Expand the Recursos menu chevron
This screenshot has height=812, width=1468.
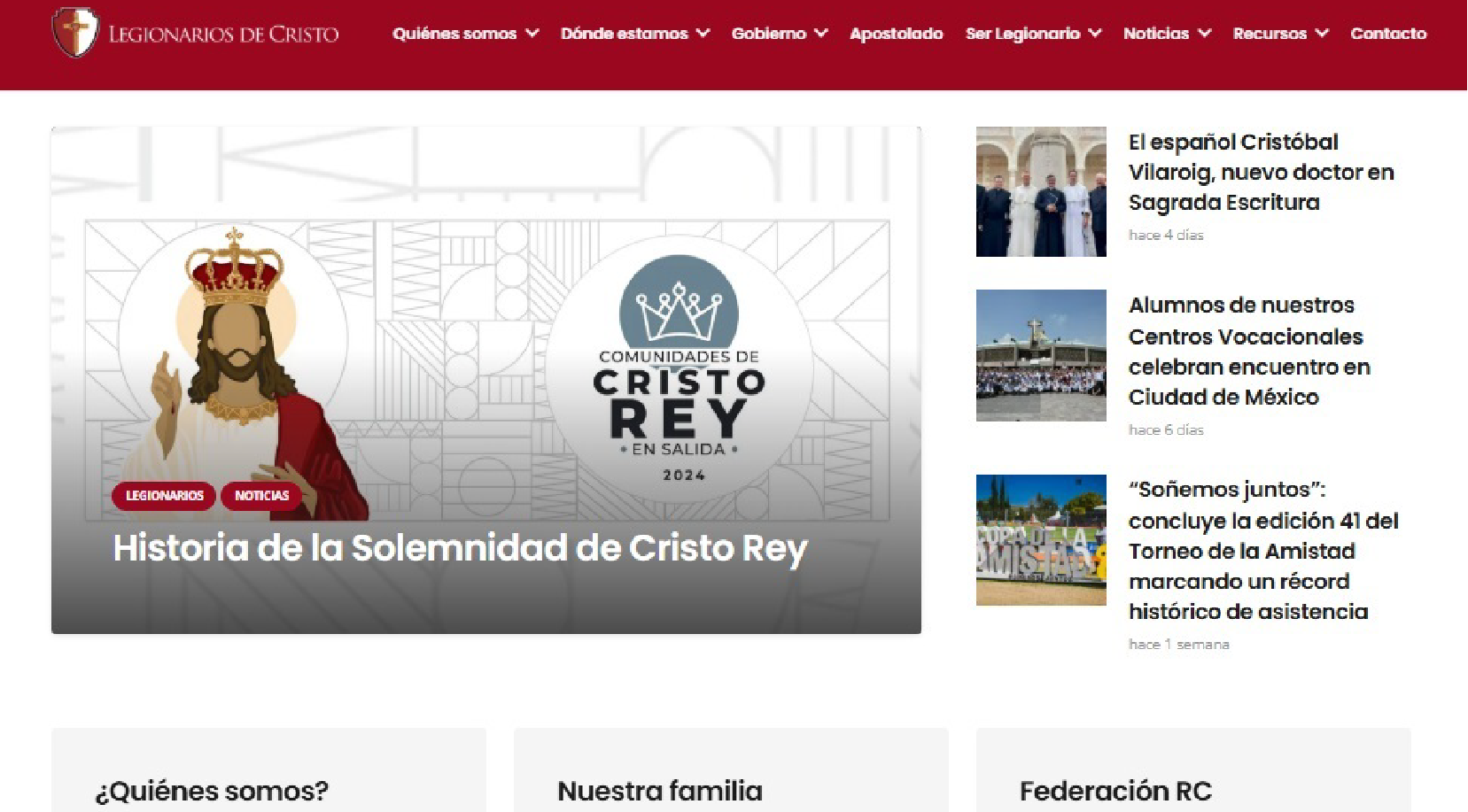pos(1322,34)
